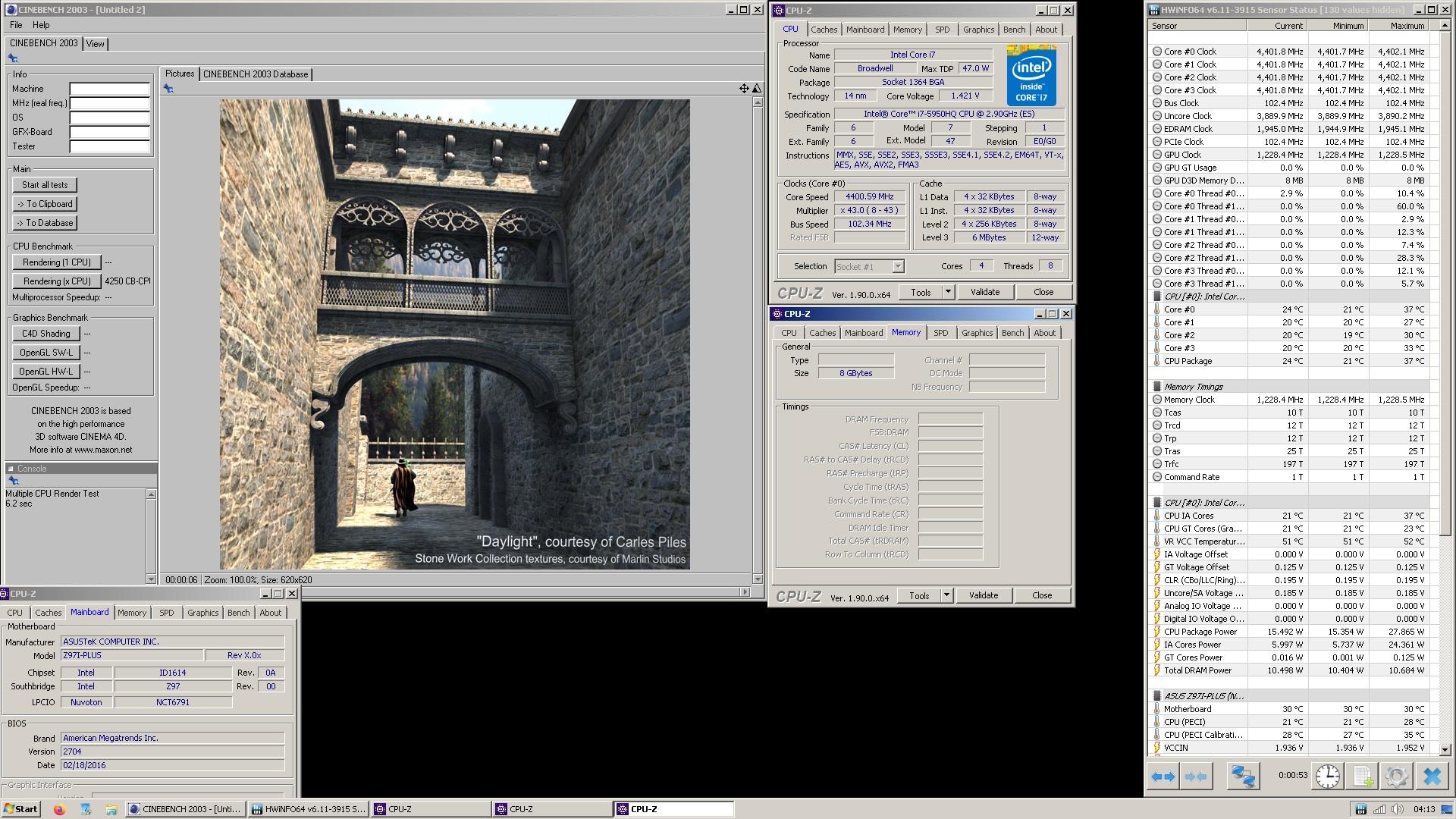Click HWiNFO blue X close sensors icon
The height and width of the screenshot is (819, 1456).
pyautogui.click(x=1432, y=777)
